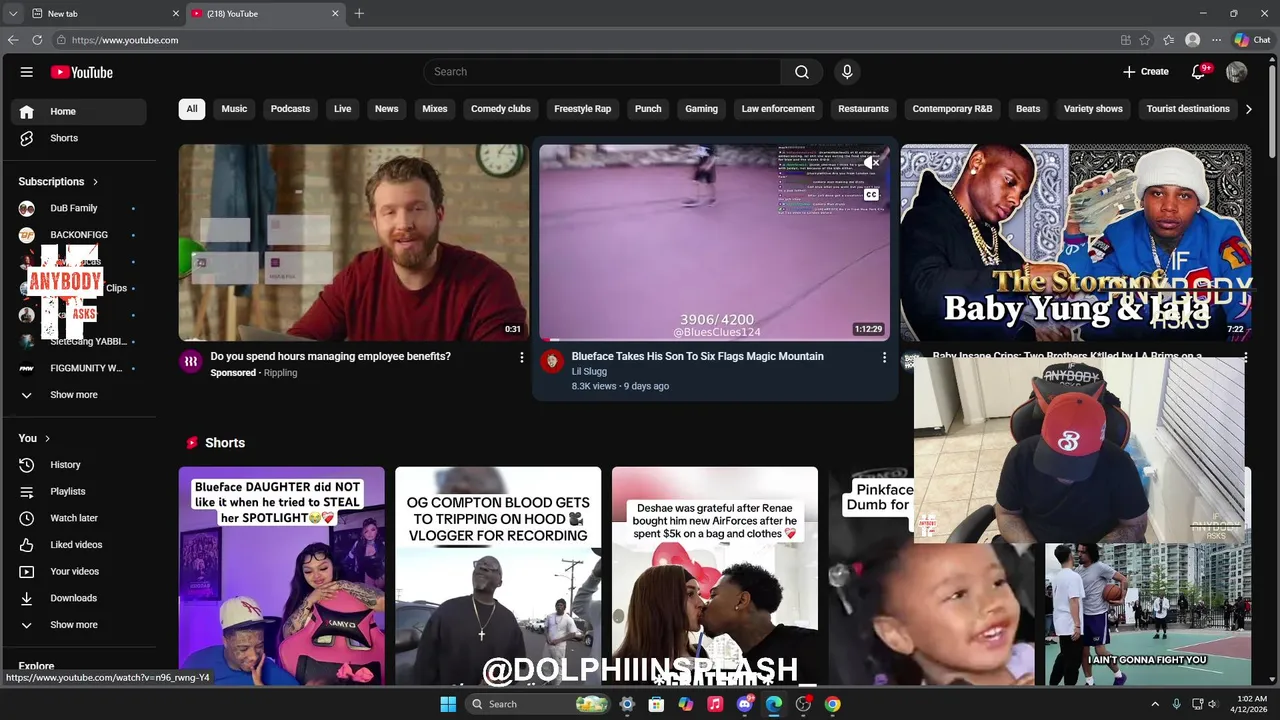Image resolution: width=1280 pixels, height=720 pixels.
Task: Select the Podcasts filter chip
Action: pos(290,109)
